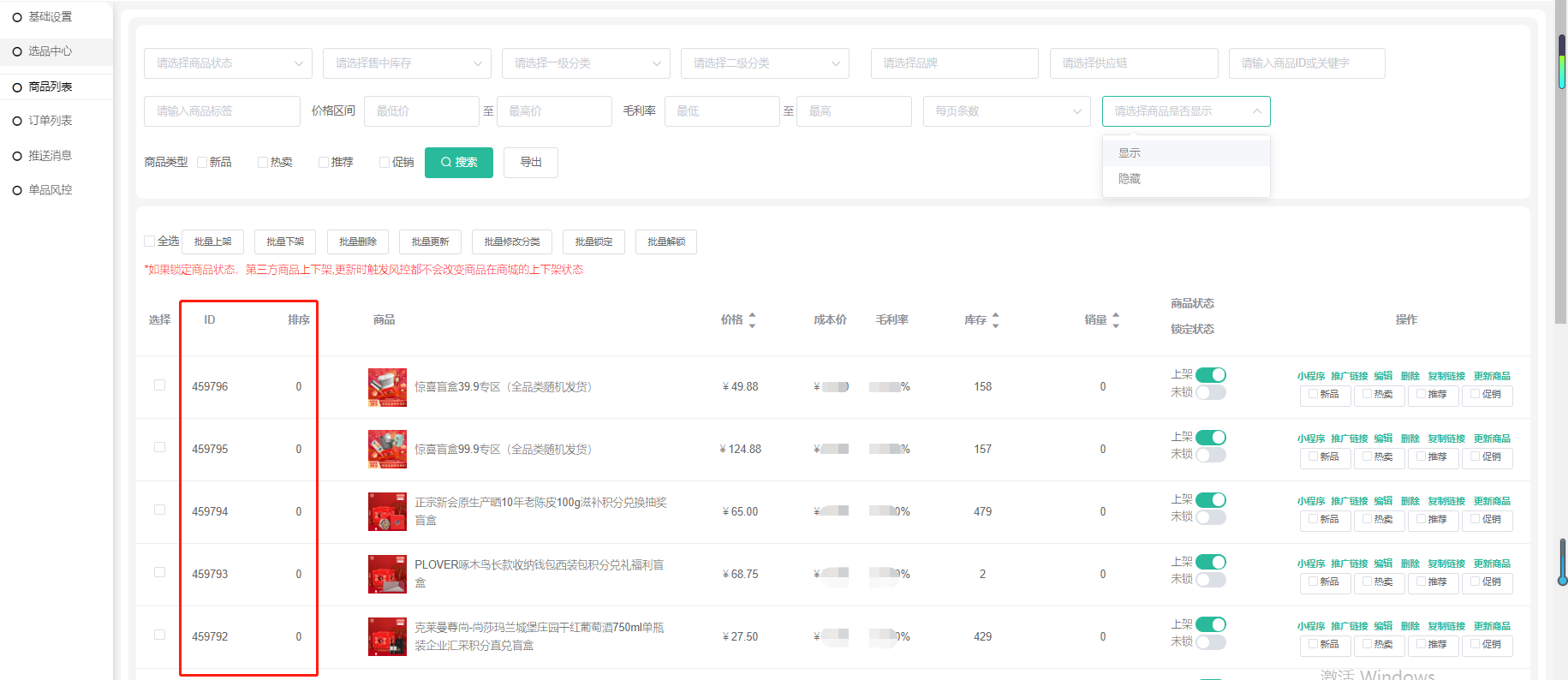Click the 批量锁定 button
Screen dimensions: 1568x680
tap(593, 242)
